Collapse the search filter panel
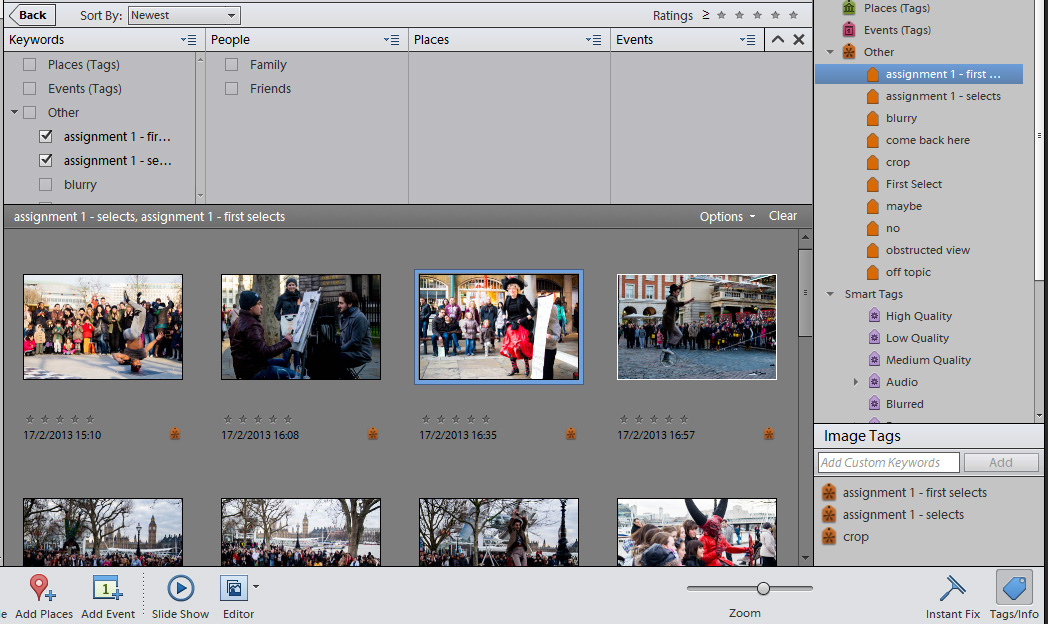 (x=777, y=39)
